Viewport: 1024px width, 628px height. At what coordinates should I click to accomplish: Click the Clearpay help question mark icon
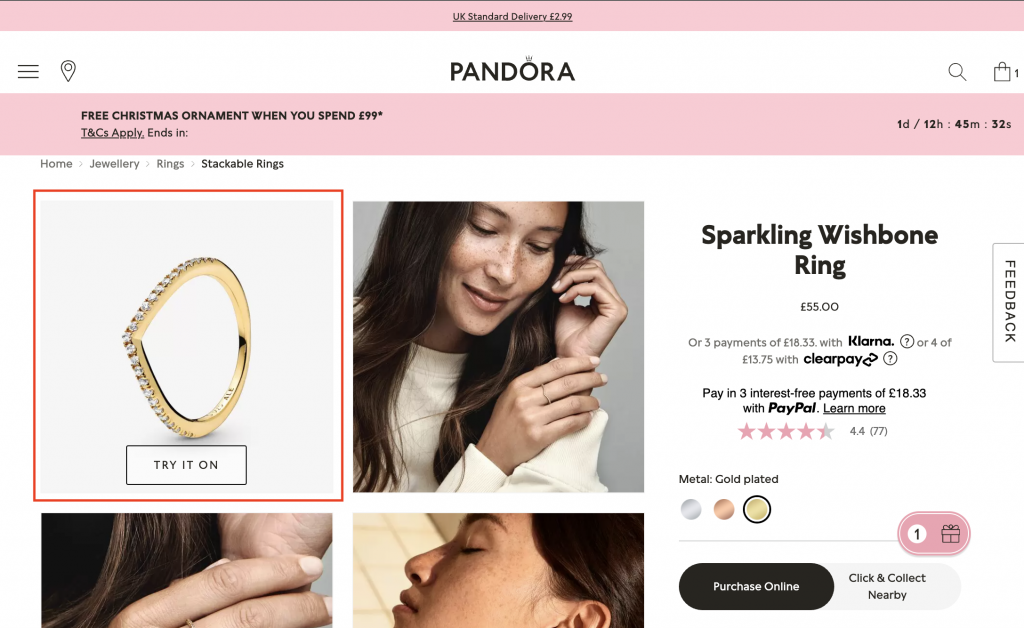[x=890, y=358]
